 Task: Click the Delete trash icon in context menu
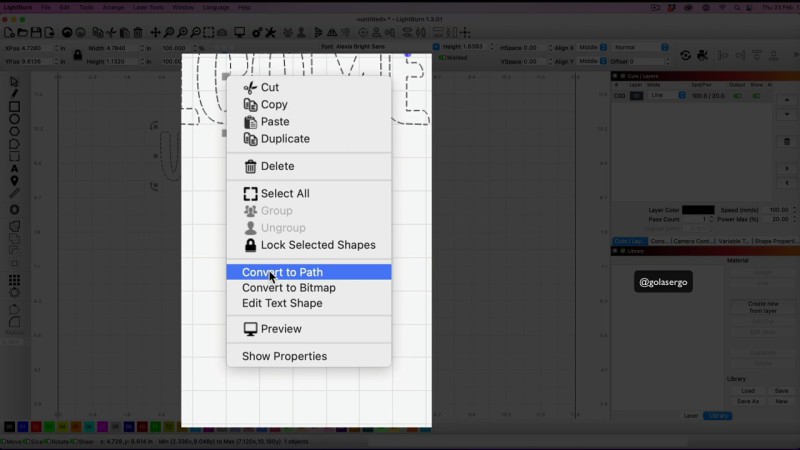pyautogui.click(x=250, y=167)
